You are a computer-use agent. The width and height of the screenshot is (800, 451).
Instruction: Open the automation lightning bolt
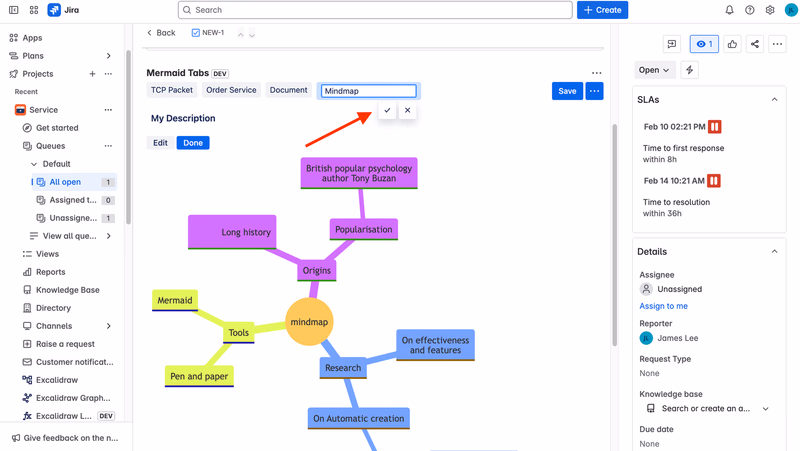(x=689, y=70)
